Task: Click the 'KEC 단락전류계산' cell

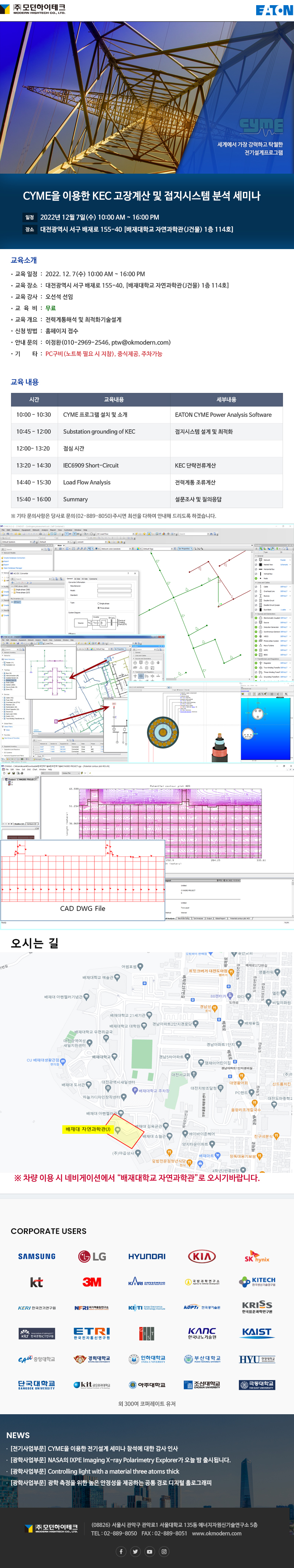Action: coord(227,466)
